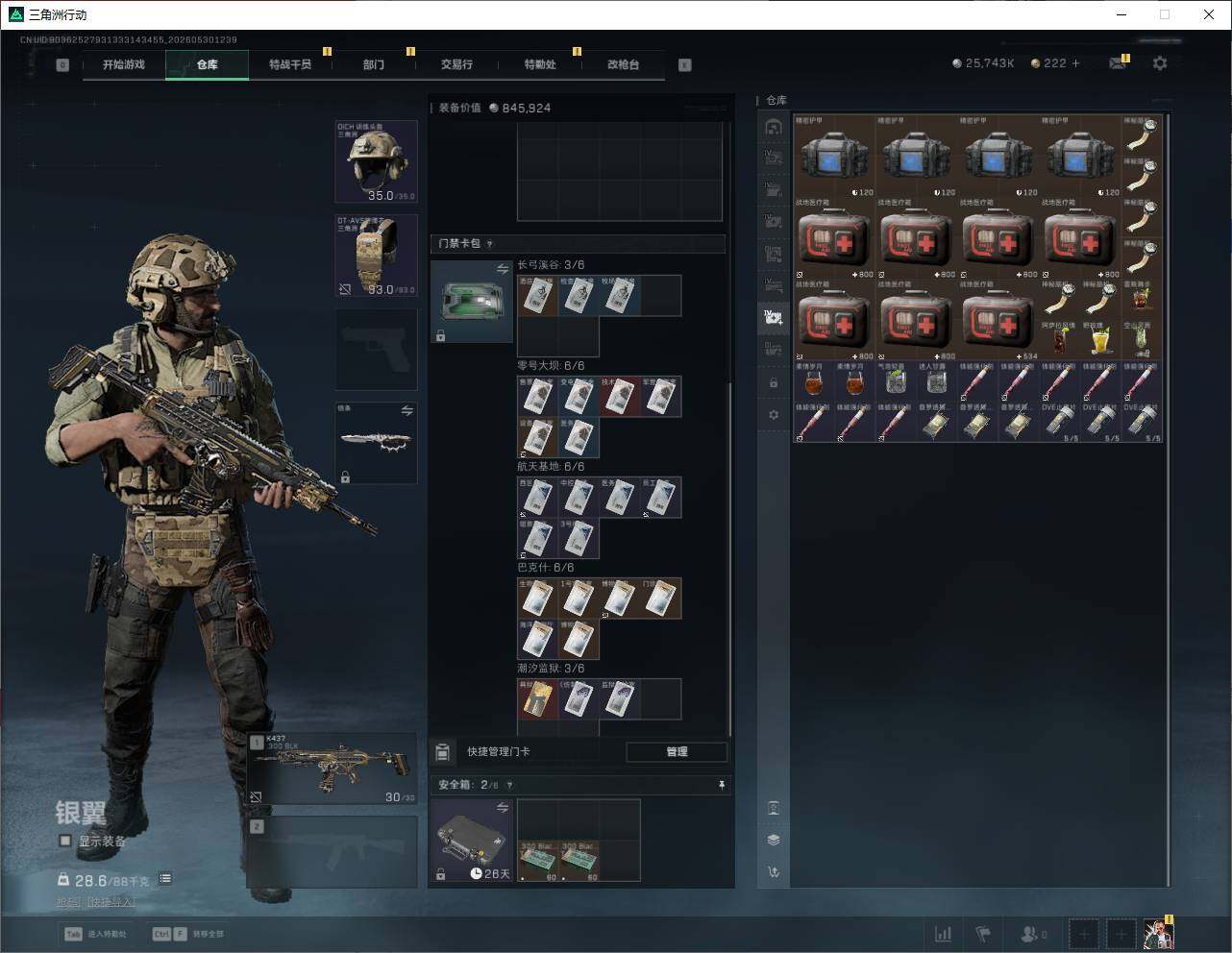This screenshot has width=1232, height=953.
Task: Open the bar chart statistics icon
Action: 944,934
